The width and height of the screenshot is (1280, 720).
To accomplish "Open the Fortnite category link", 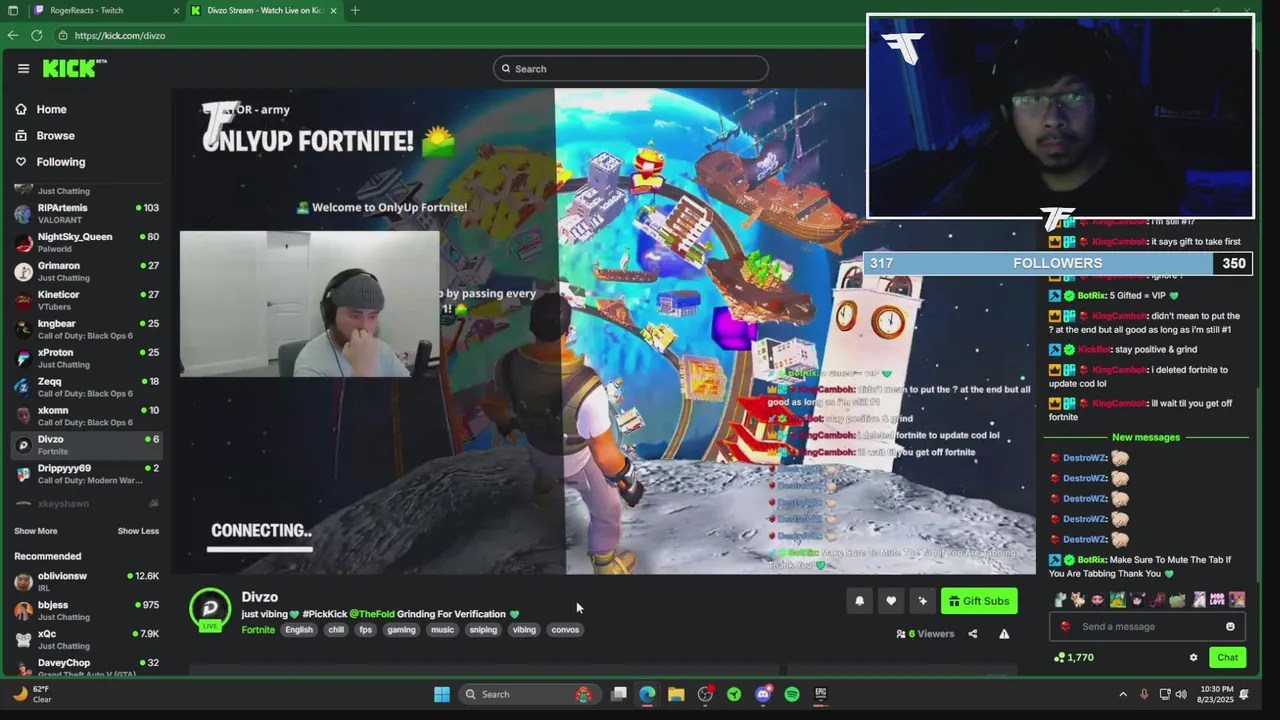I will (258, 630).
